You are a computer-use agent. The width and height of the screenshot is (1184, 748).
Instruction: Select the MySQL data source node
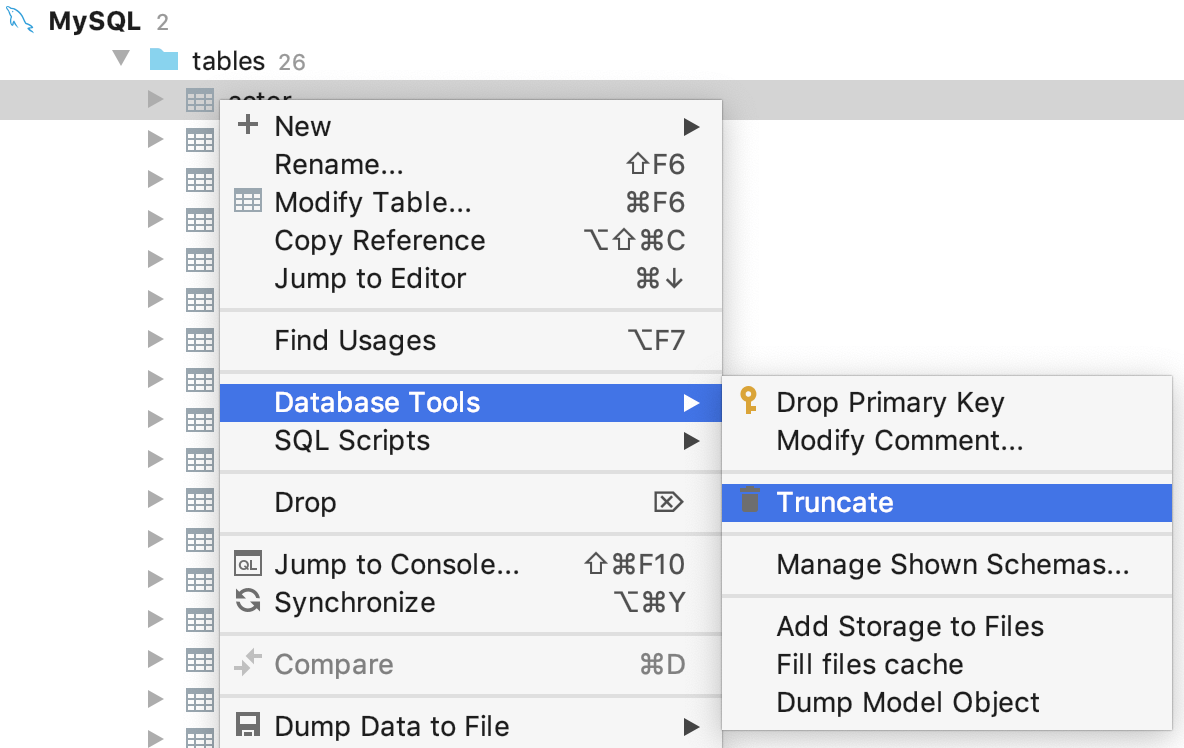point(94,21)
